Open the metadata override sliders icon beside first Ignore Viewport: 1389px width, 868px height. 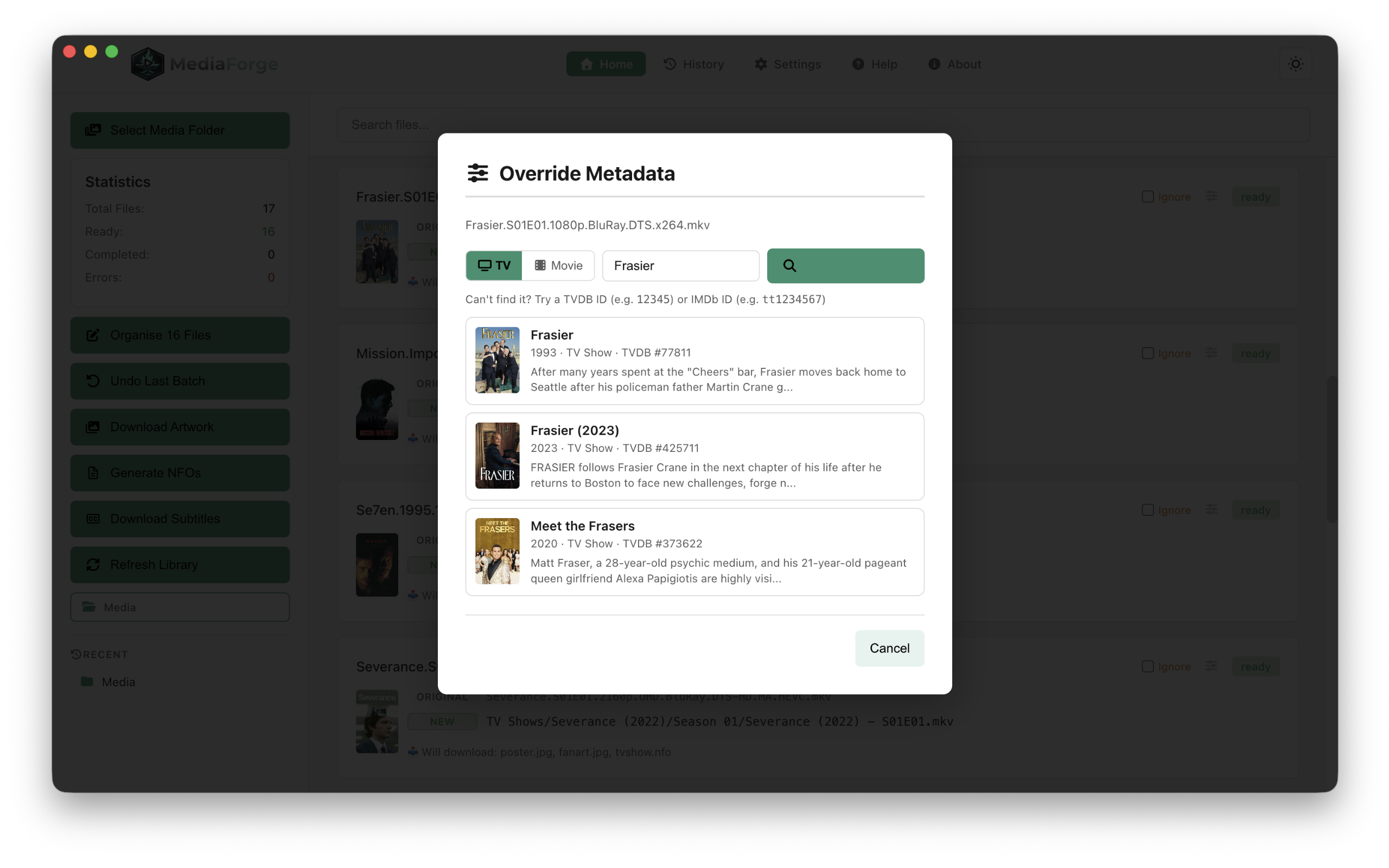coord(1211,196)
